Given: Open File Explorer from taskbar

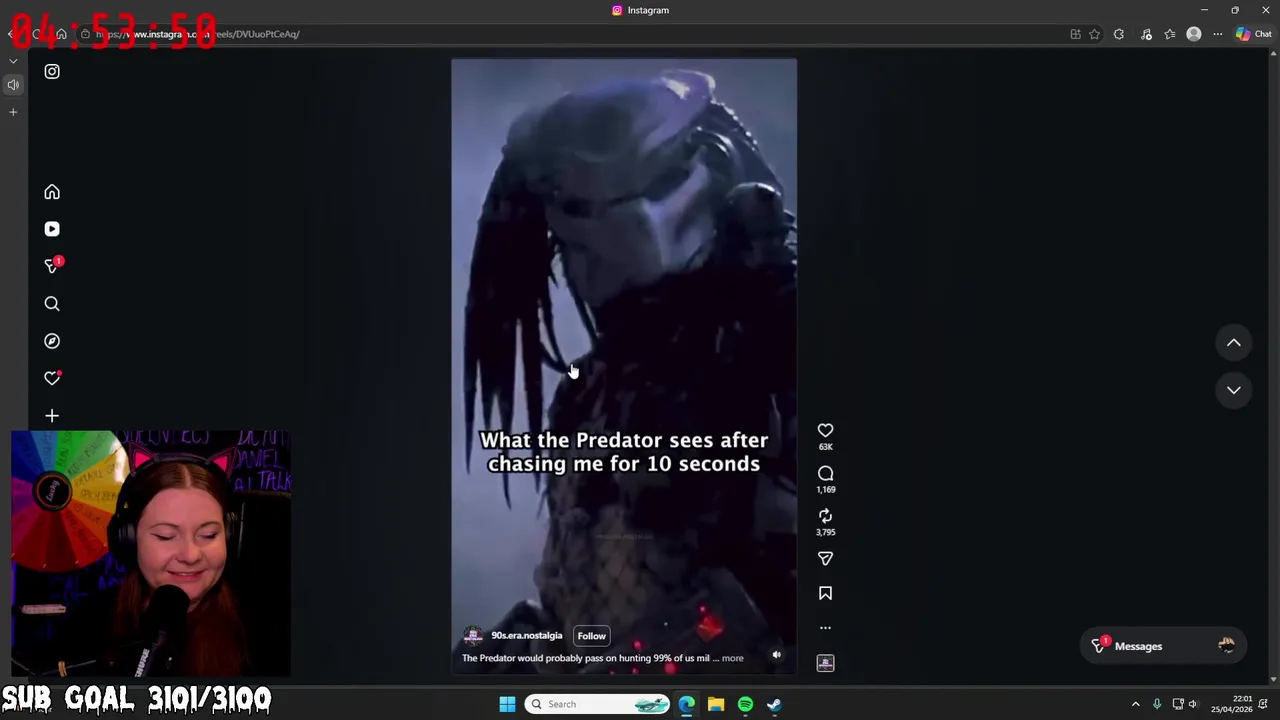Looking at the screenshot, I should 716,704.
